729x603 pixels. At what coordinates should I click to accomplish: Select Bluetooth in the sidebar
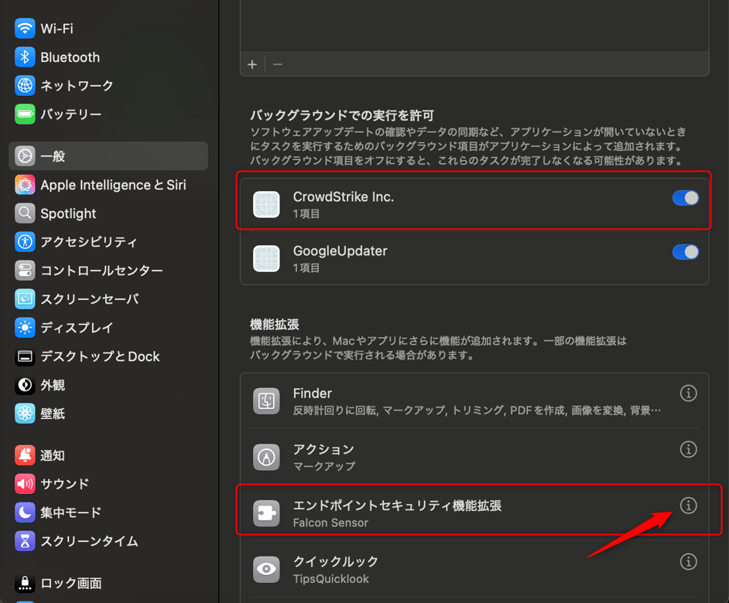108,57
